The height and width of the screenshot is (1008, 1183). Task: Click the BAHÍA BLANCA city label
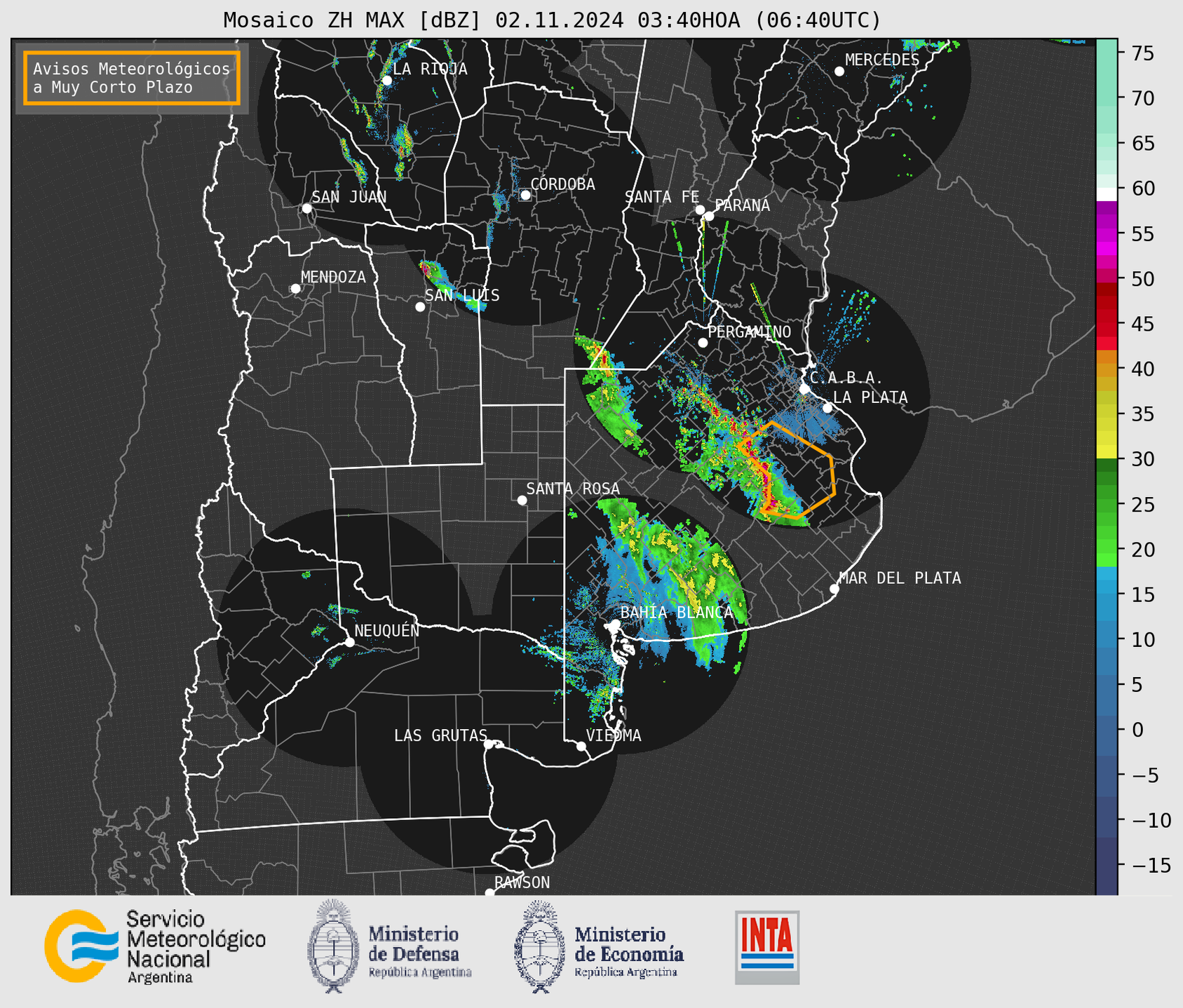point(676,613)
